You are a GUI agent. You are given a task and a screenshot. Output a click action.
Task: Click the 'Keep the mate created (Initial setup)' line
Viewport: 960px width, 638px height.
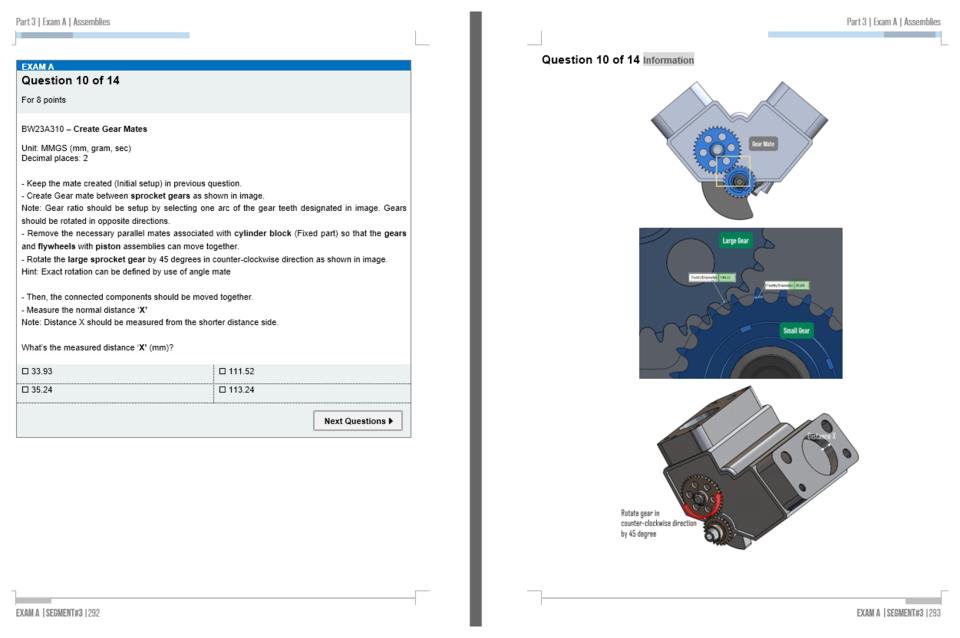pos(132,183)
